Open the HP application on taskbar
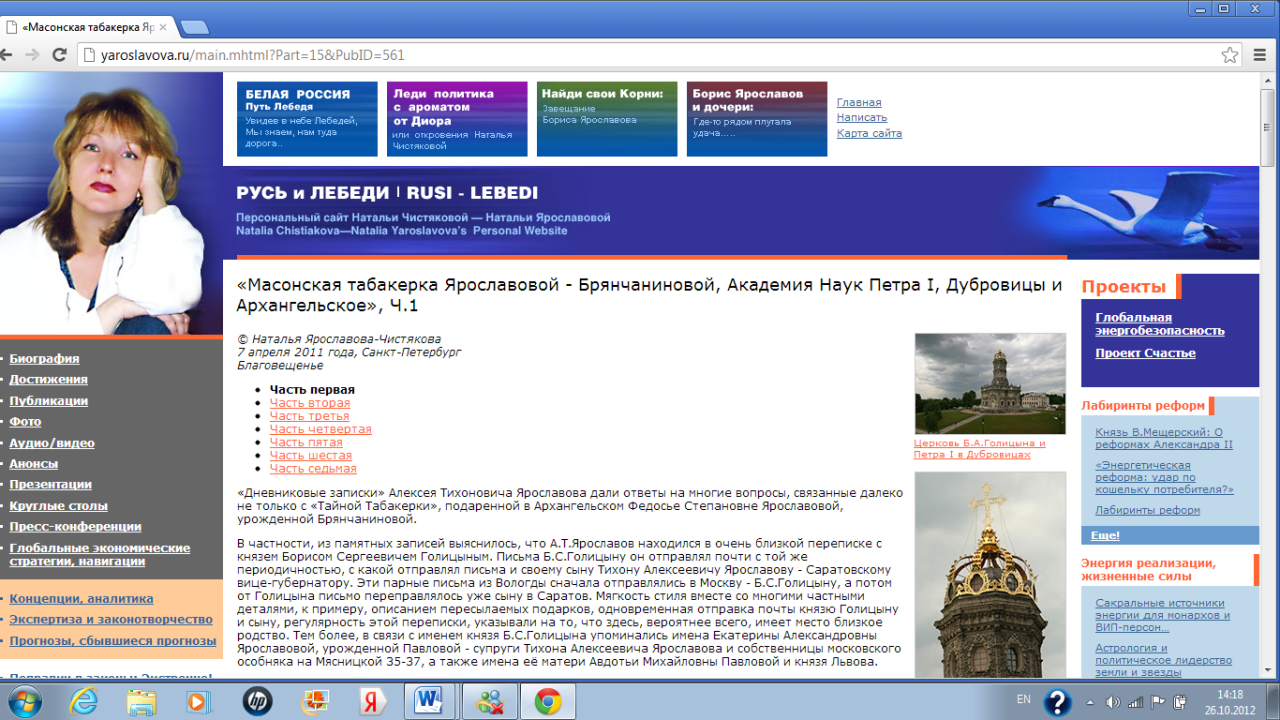 257,701
